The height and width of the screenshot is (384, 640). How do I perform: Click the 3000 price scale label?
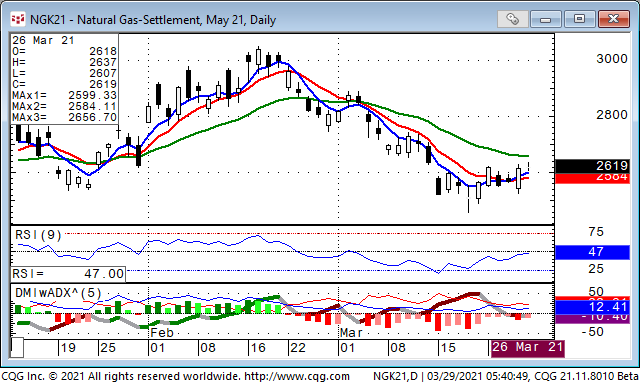click(x=612, y=59)
